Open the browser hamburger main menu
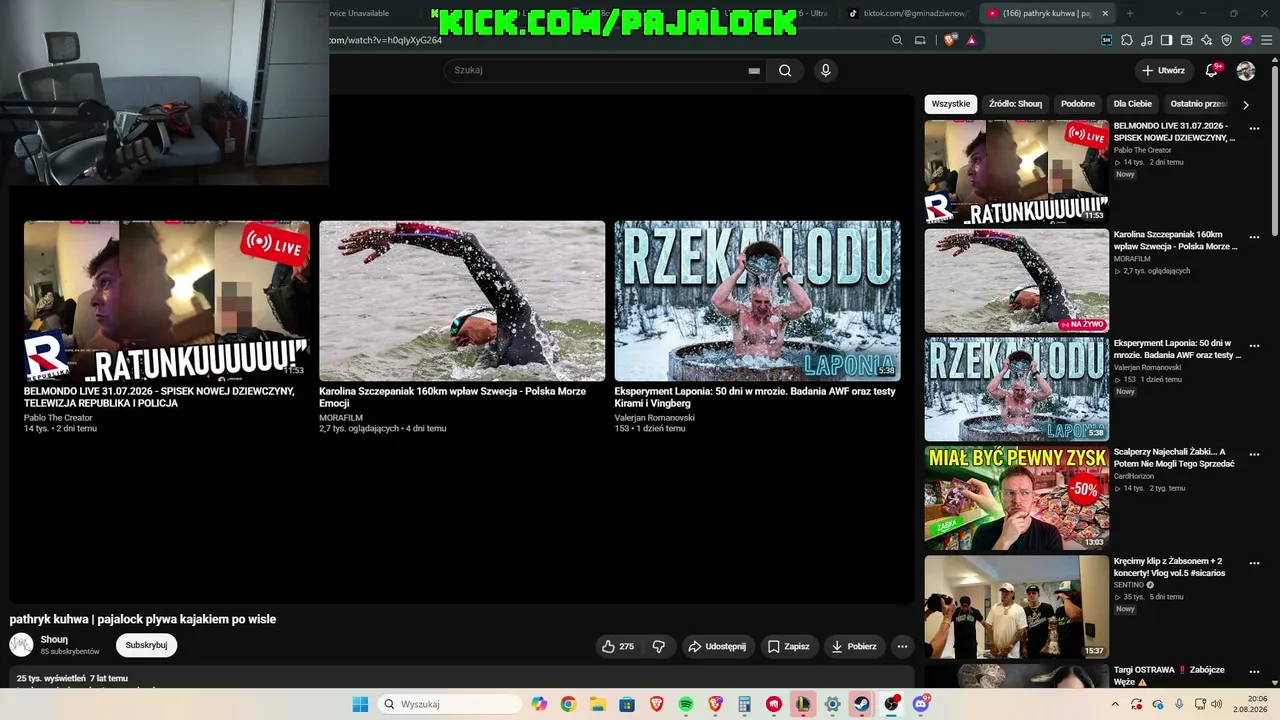Viewport: 1280px width, 720px height. click(1267, 40)
